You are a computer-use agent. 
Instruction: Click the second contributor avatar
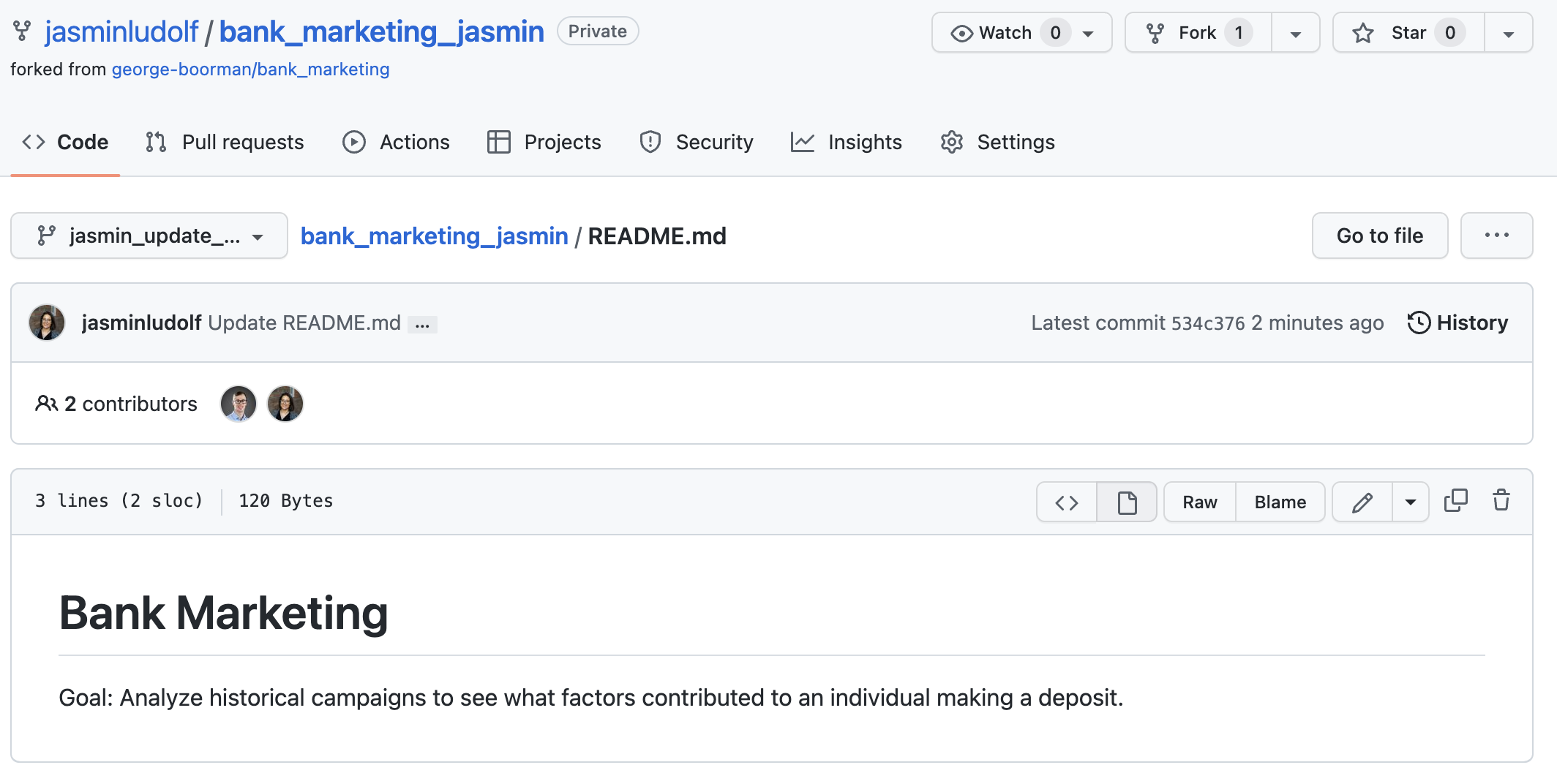tap(285, 404)
